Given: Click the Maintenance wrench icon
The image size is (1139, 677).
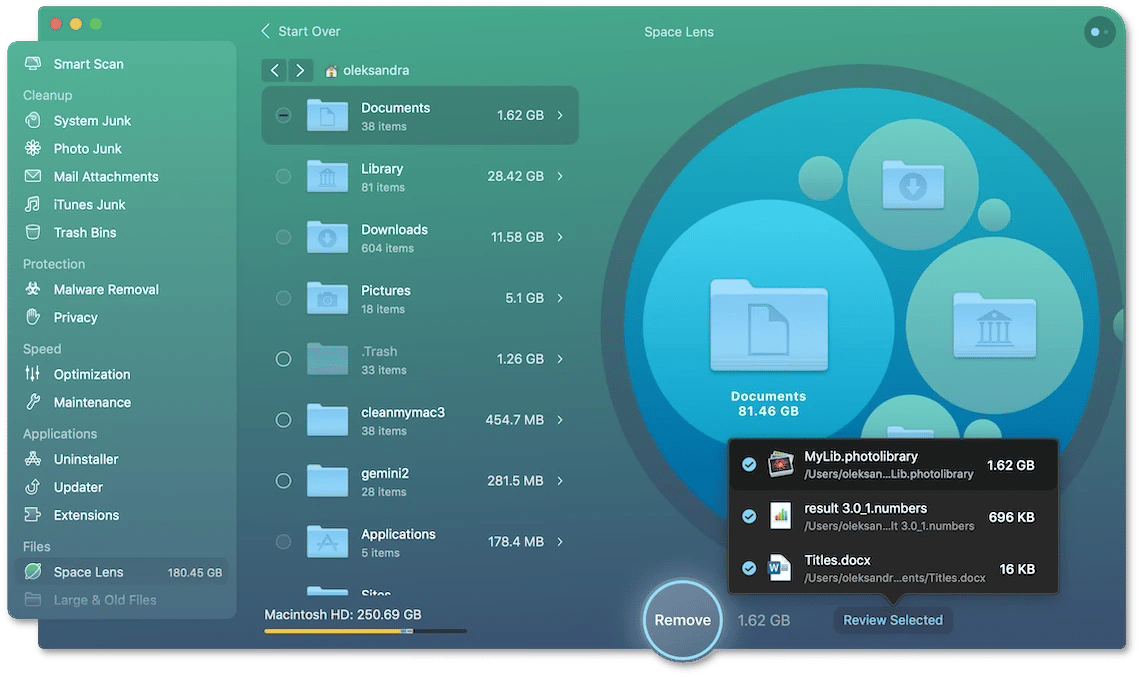Looking at the screenshot, I should (33, 402).
